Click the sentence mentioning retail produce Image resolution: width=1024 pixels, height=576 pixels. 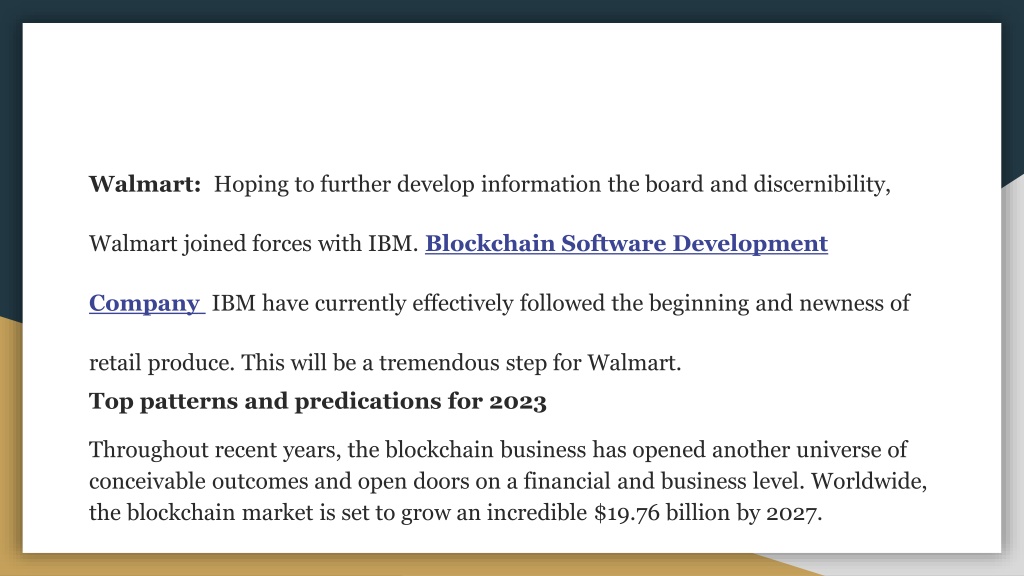[x=385, y=362]
